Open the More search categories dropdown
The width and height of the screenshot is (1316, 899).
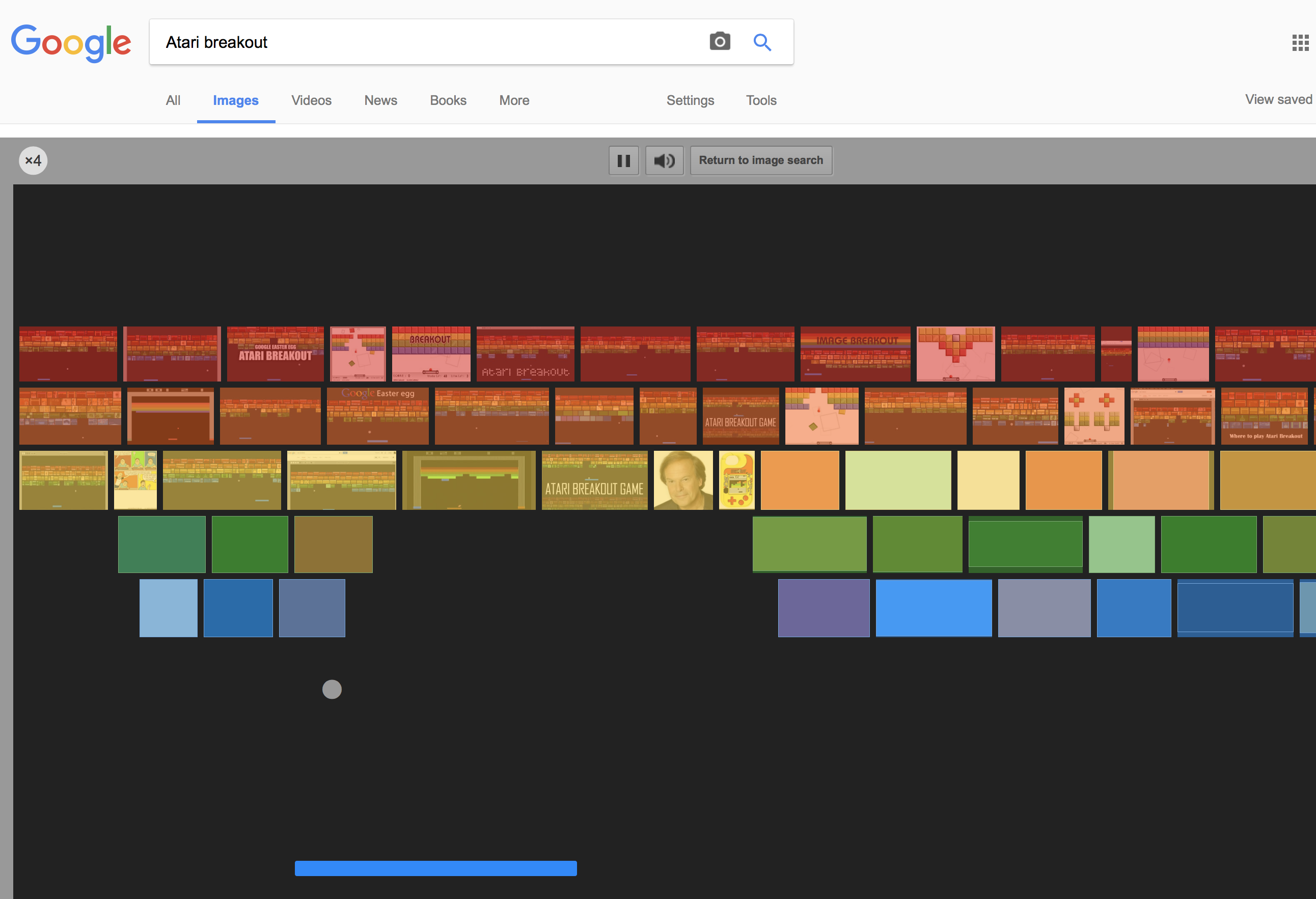click(513, 100)
